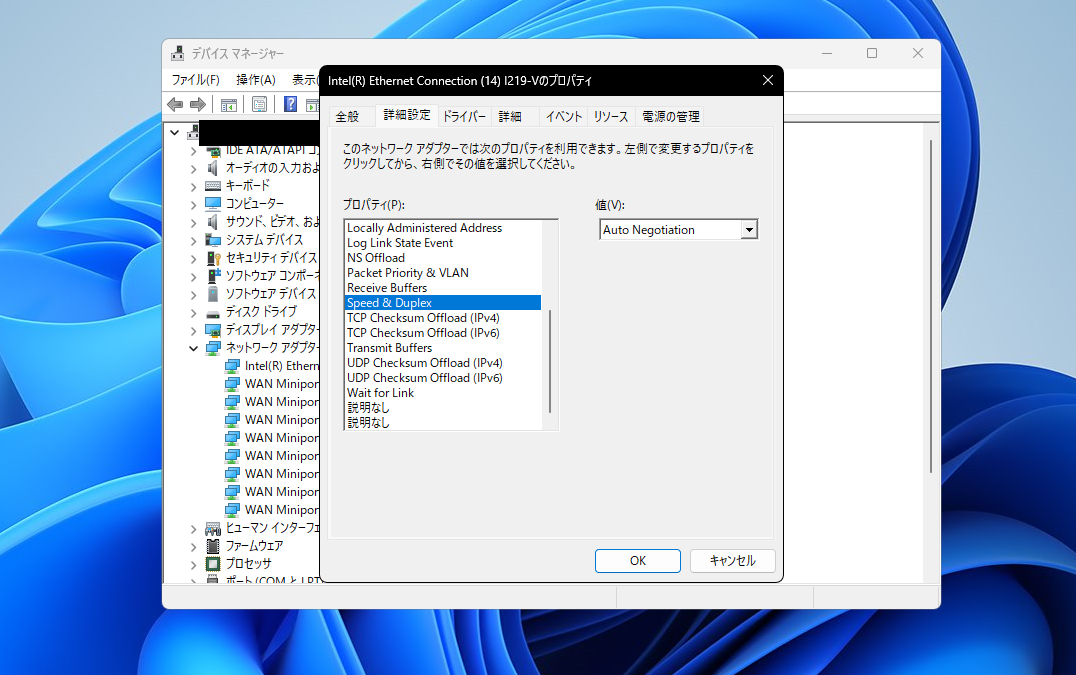Expand the コンピューター category chevron
Image resolution: width=1076 pixels, height=675 pixels.
click(x=194, y=204)
